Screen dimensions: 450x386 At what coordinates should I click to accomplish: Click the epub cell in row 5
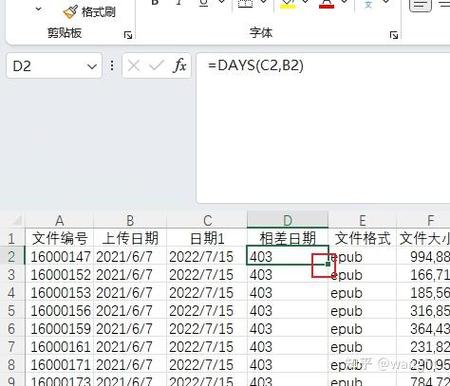pyautogui.click(x=363, y=311)
